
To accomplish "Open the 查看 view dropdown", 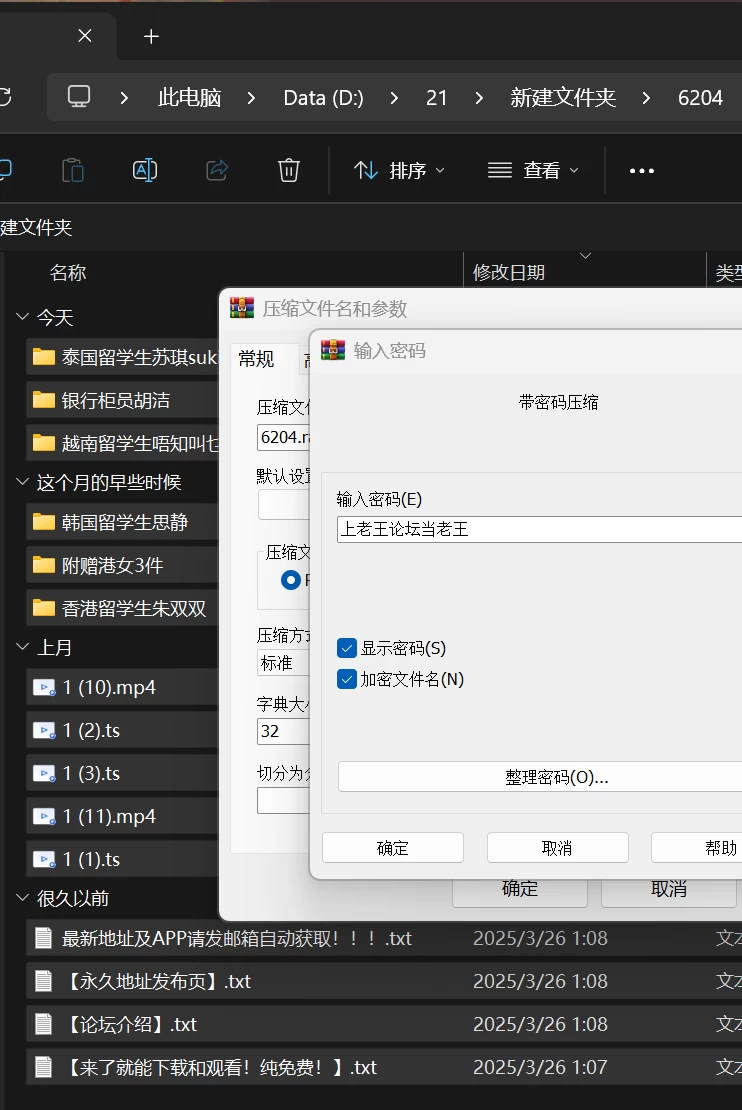I will point(533,171).
